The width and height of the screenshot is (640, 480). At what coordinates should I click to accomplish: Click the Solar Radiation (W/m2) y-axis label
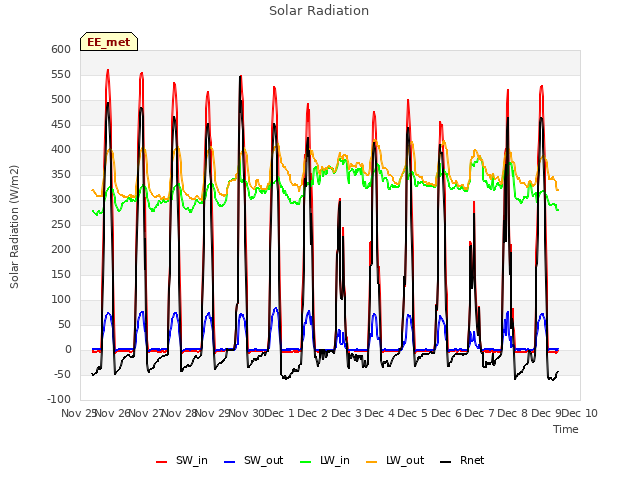tap(14, 227)
